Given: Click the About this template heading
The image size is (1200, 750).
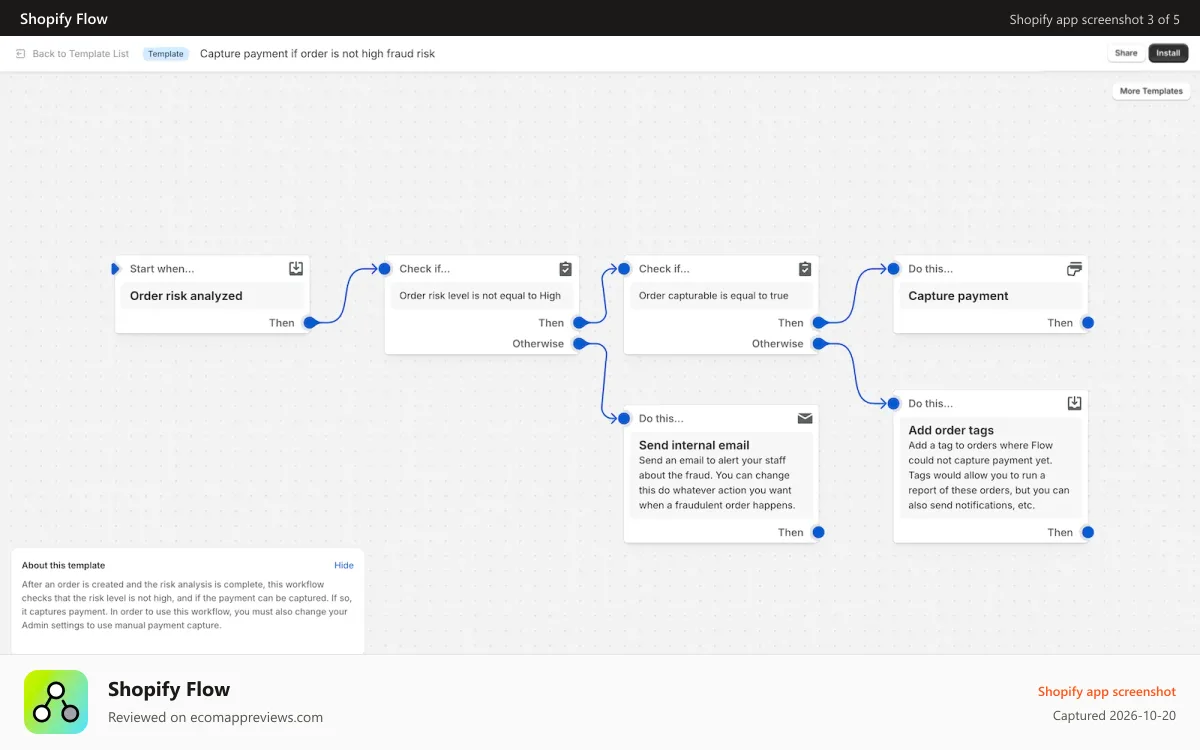Looking at the screenshot, I should (x=63, y=566).
